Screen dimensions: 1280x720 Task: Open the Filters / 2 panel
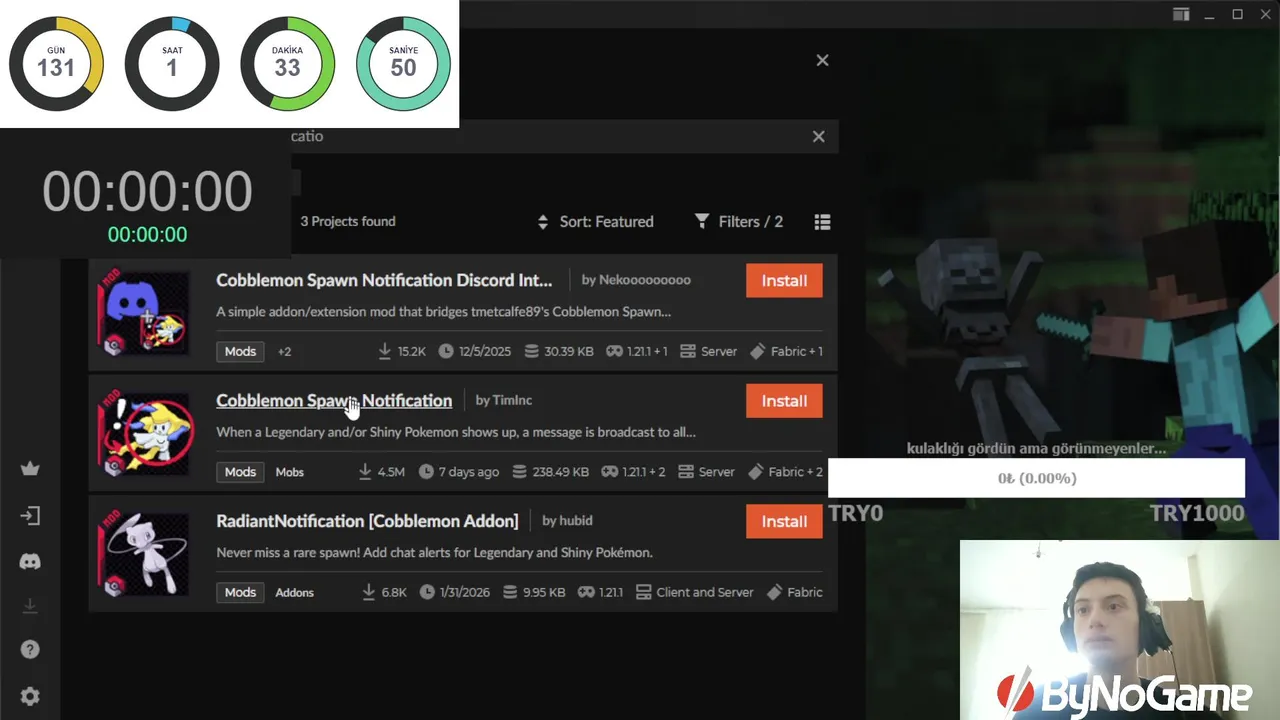point(739,222)
